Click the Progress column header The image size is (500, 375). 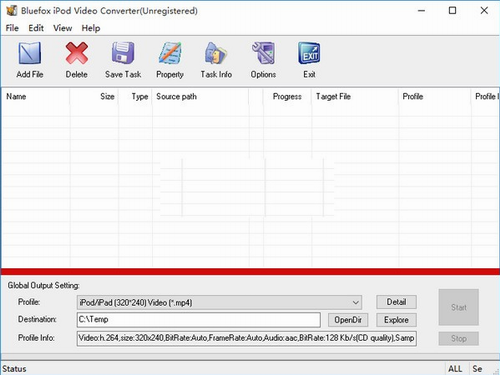(x=287, y=97)
